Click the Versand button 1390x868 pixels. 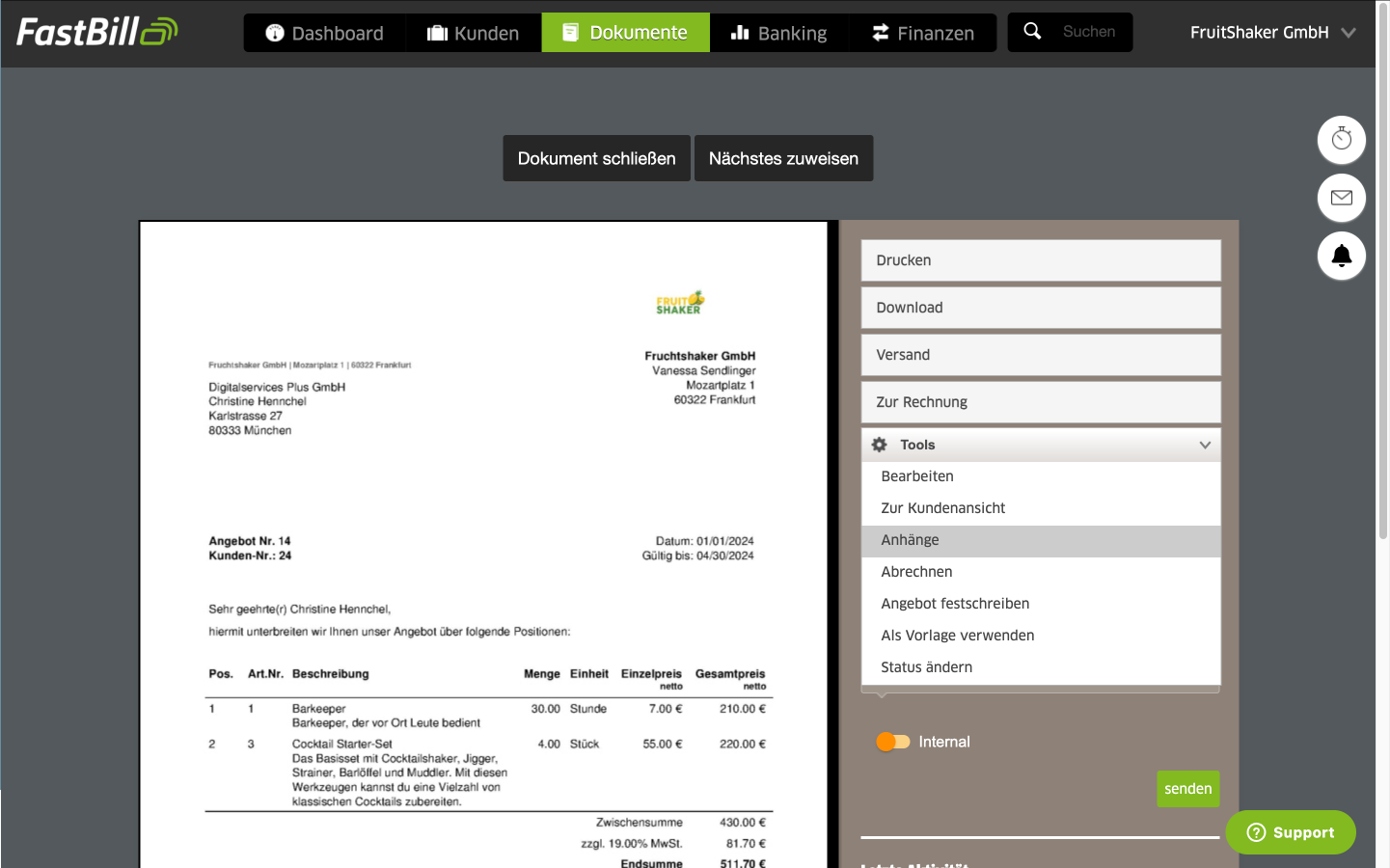pyautogui.click(x=1041, y=355)
